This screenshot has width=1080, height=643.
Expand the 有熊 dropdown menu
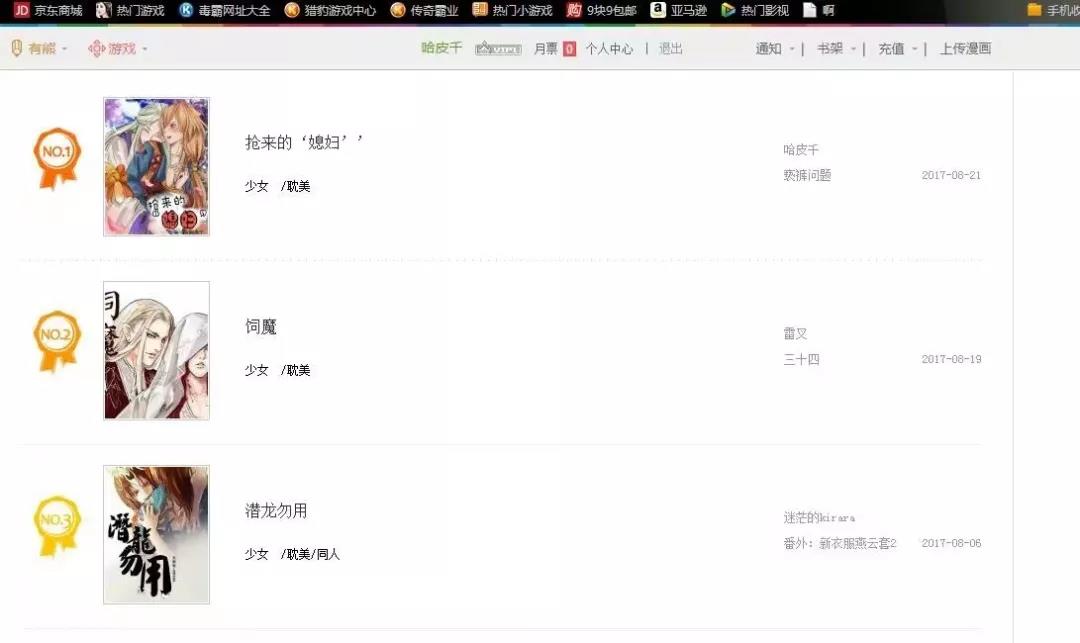coord(40,49)
